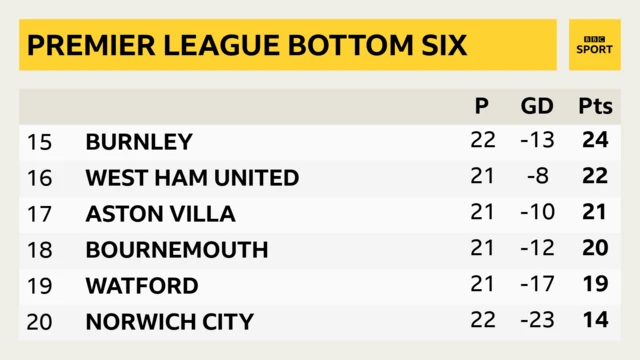Select the Pts column header
Viewport: 640px width, 360px height.
point(596,106)
